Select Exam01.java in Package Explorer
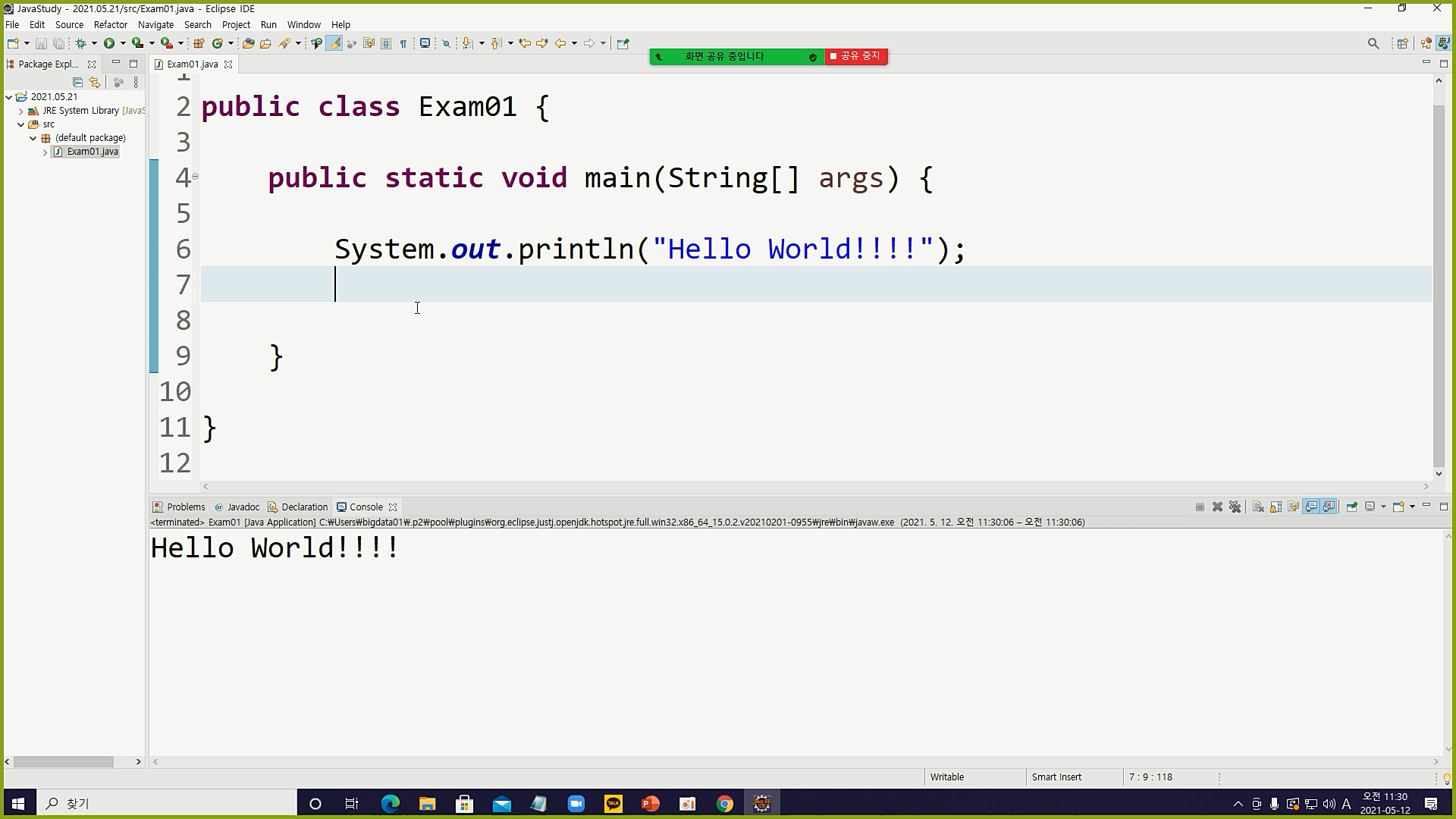Viewport: 1456px width, 819px height. pos(92,152)
